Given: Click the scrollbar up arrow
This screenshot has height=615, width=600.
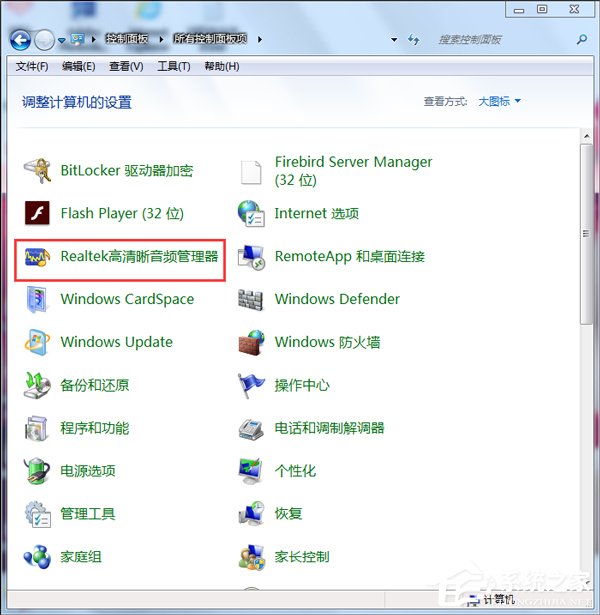Looking at the screenshot, I should pos(587,136).
